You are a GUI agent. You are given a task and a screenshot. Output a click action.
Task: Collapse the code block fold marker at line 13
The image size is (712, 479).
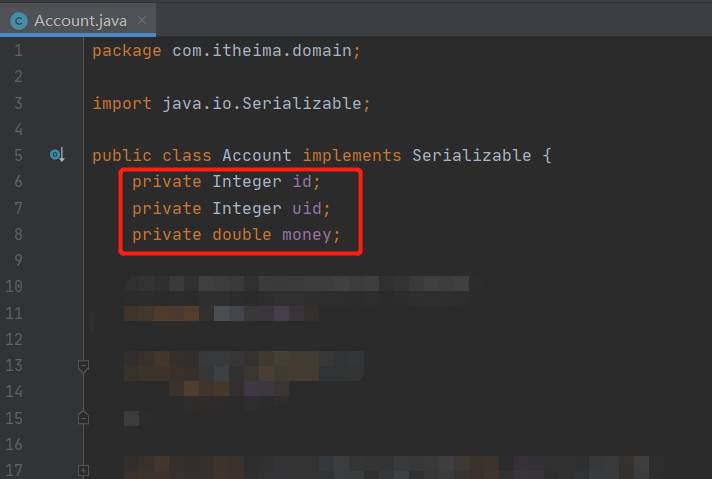(83, 365)
